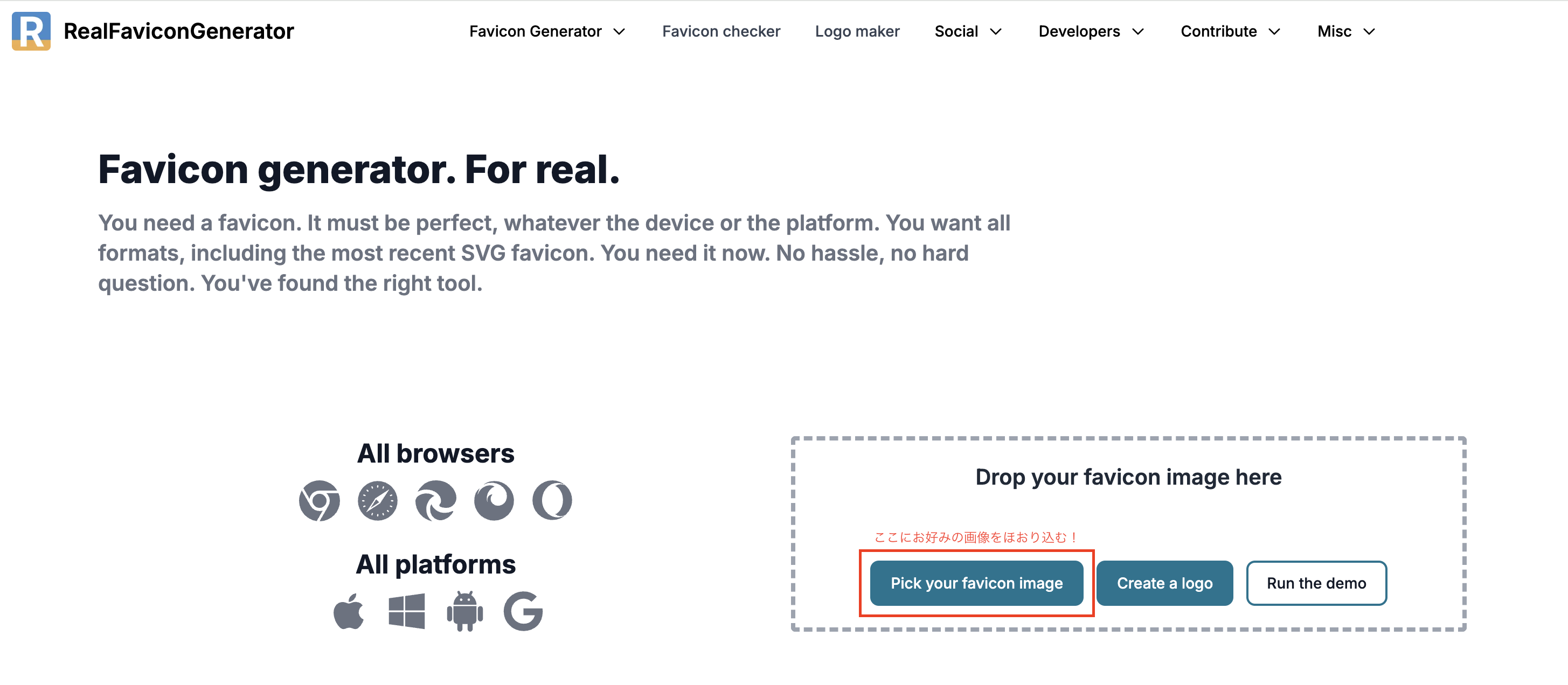Click the Create a logo button
Image resolution: width=1568 pixels, height=685 pixels.
[1164, 583]
